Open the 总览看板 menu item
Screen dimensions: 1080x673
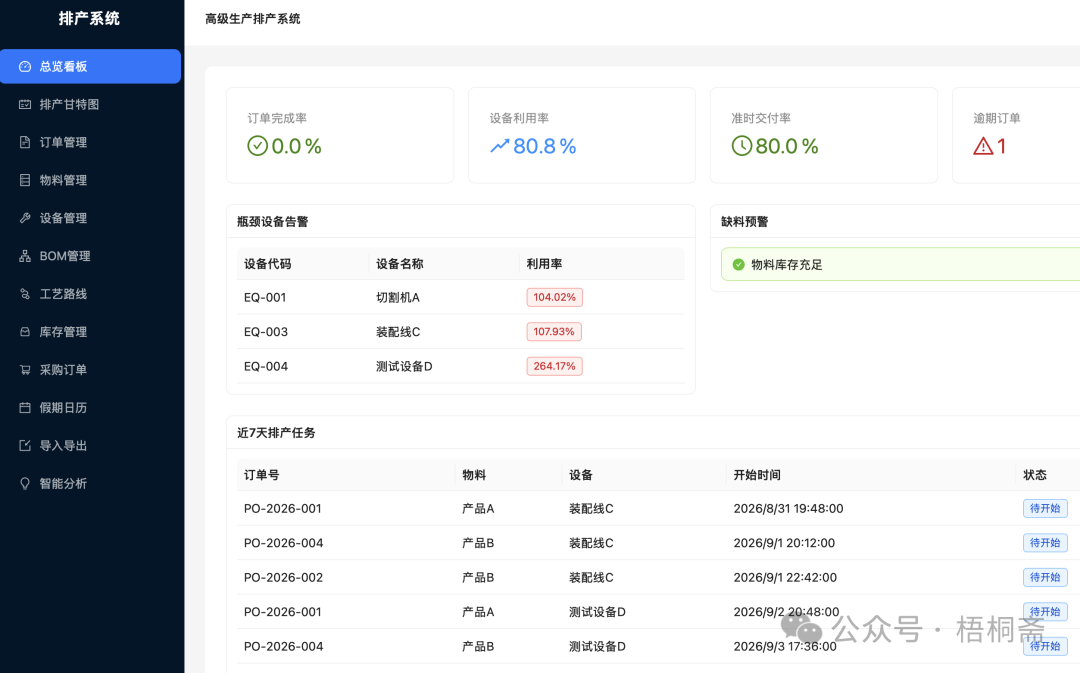[x=90, y=67]
